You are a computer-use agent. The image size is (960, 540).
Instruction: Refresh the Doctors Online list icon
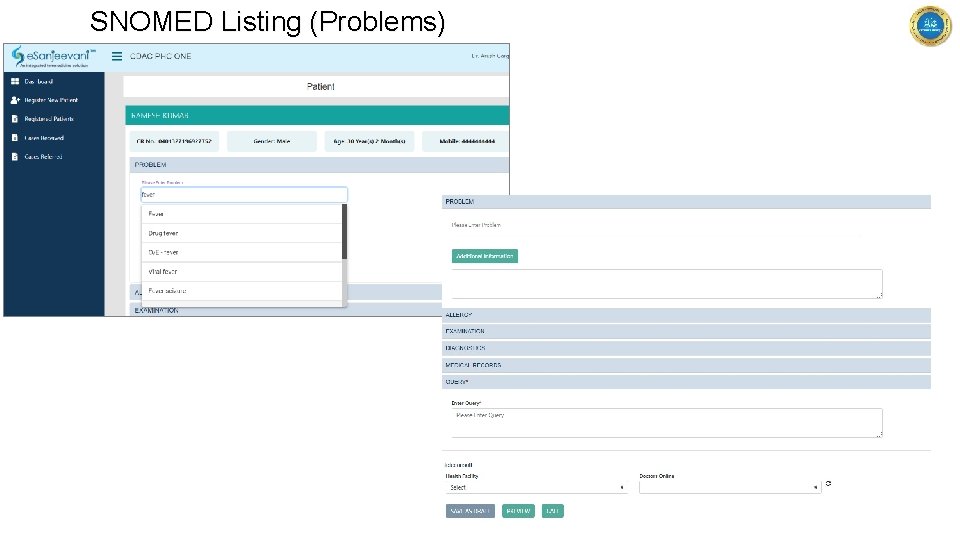tap(828, 484)
